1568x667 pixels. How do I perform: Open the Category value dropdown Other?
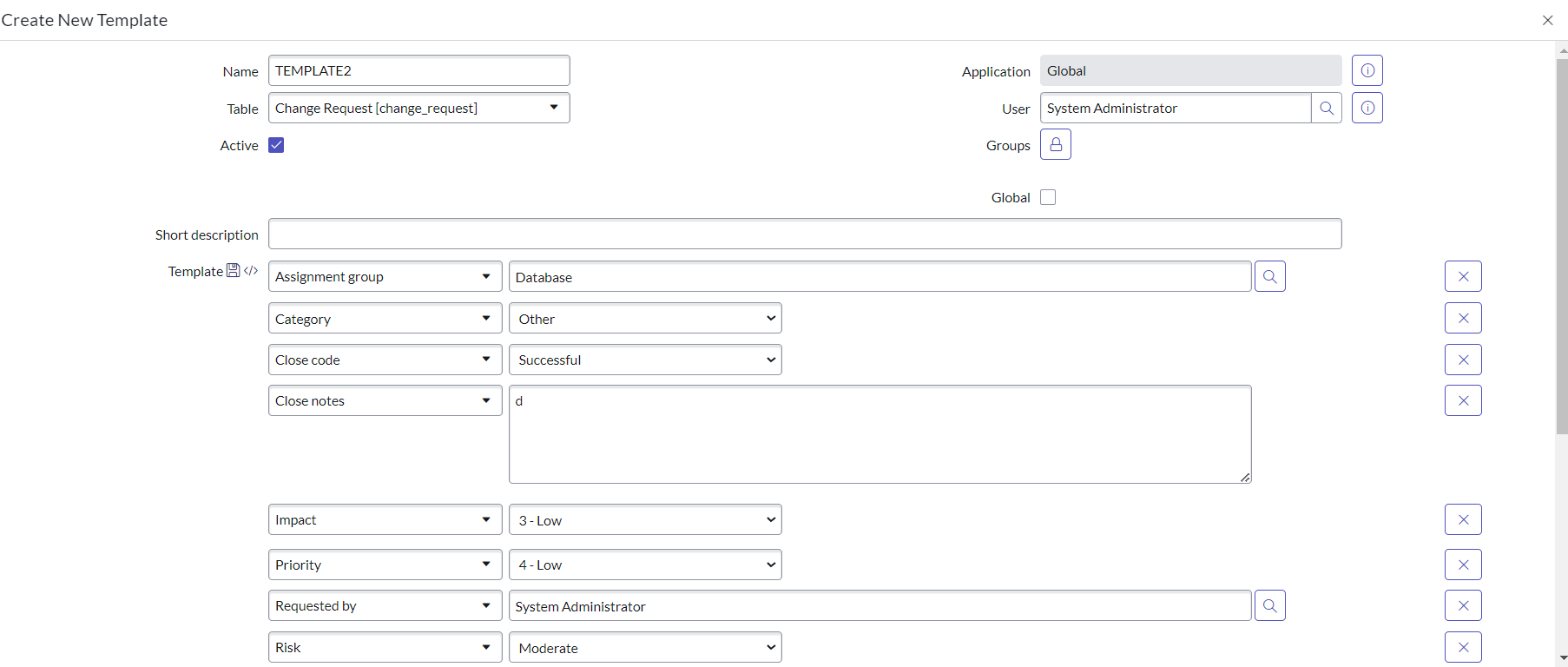[x=644, y=319]
